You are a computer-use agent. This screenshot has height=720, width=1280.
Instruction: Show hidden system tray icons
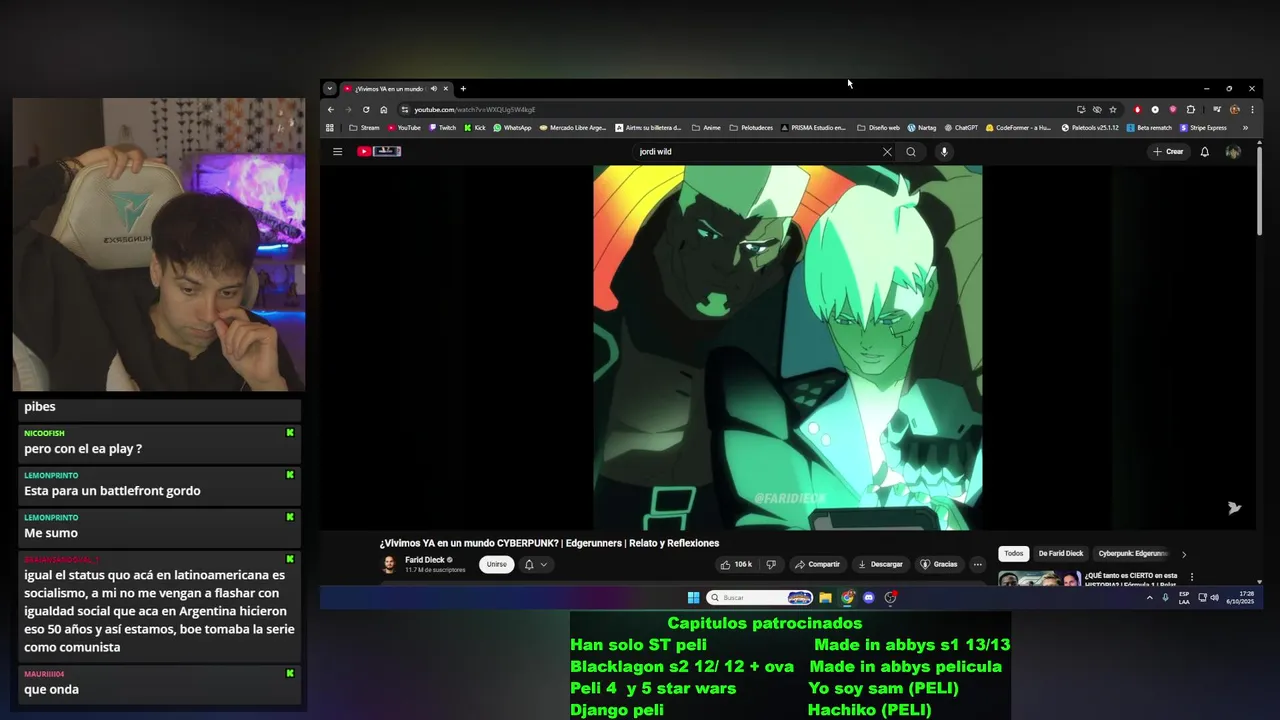(1149, 598)
